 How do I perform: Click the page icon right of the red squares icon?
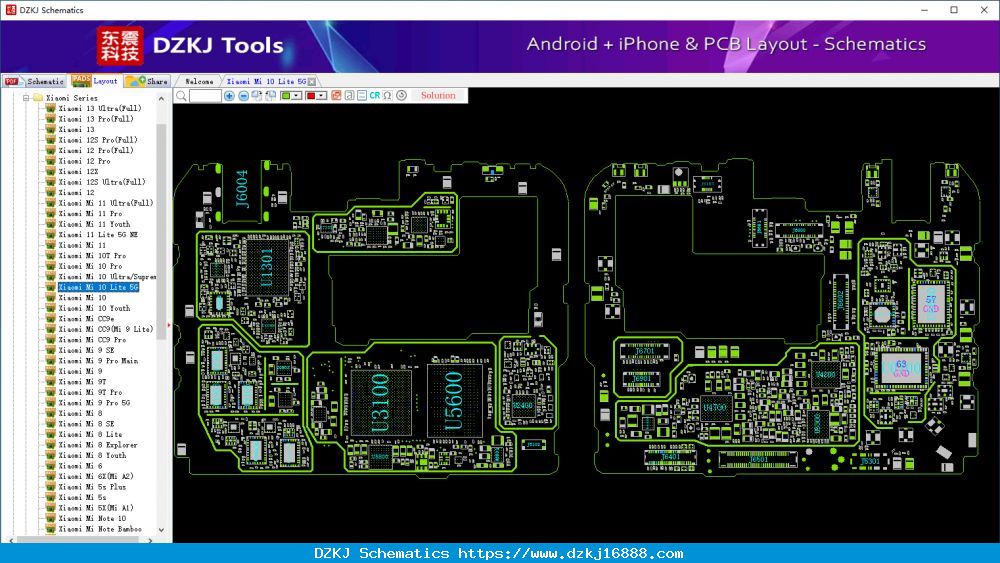pos(349,96)
